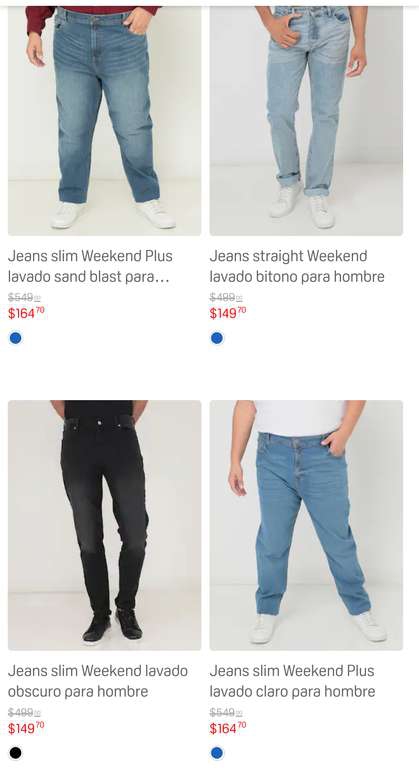Open the bitono straight jeans photo

(x=306, y=121)
